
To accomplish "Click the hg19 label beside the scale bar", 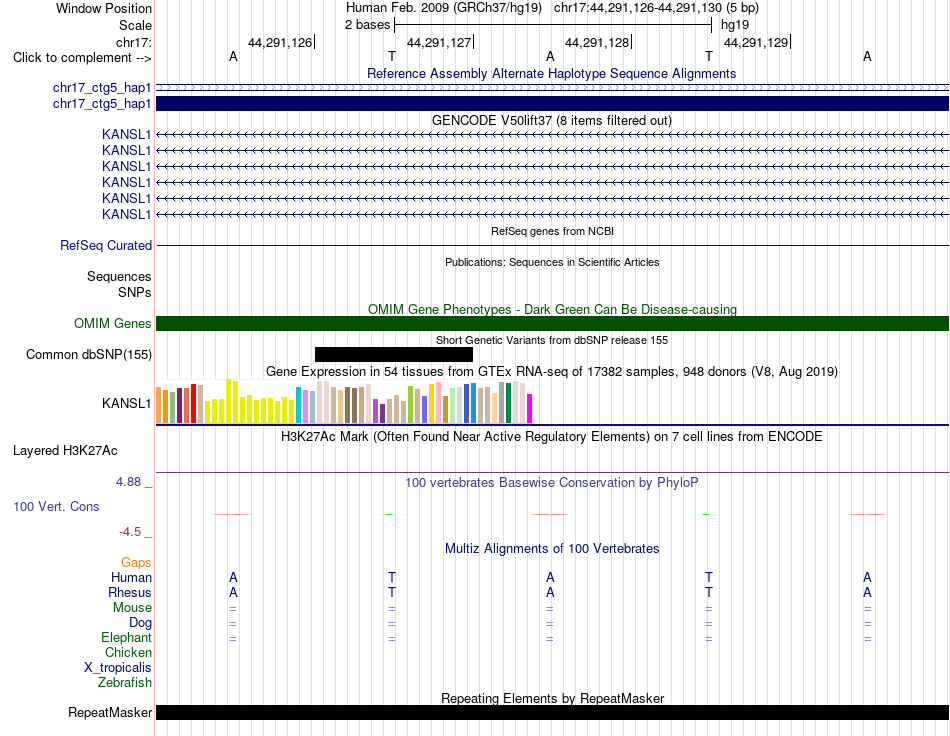I will [734, 25].
